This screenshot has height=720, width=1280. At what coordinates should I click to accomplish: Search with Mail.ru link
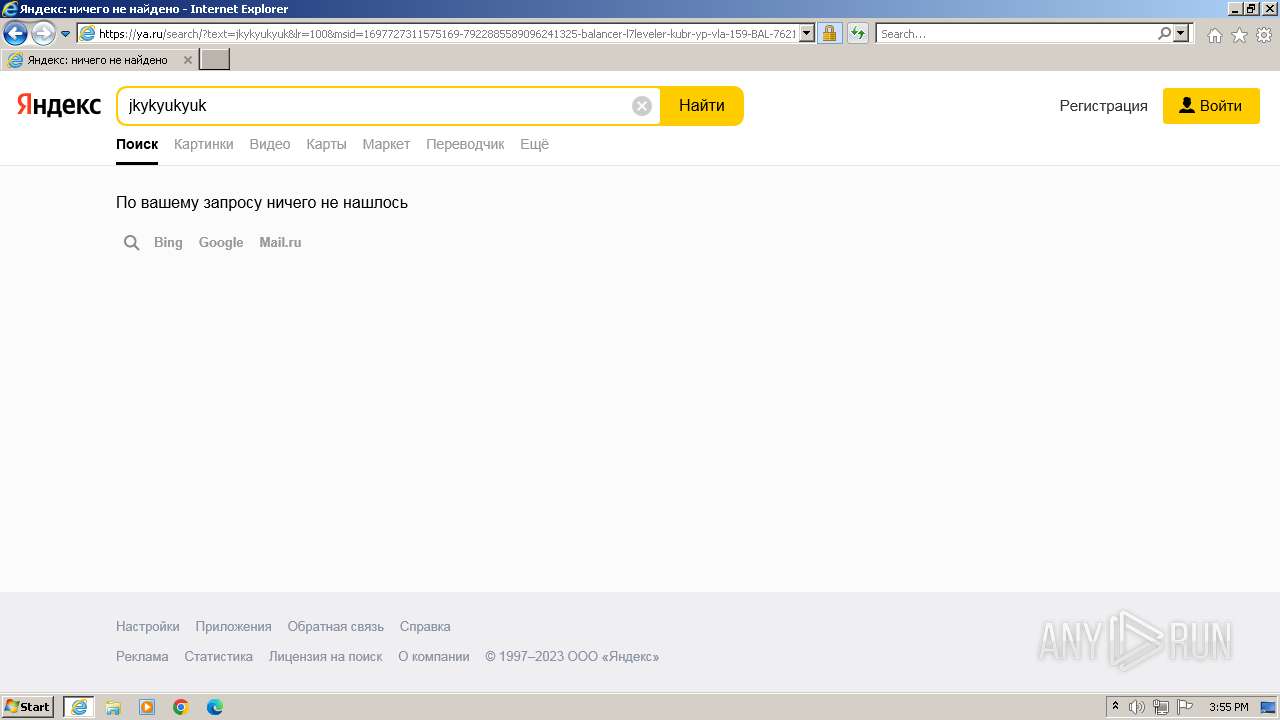click(280, 242)
